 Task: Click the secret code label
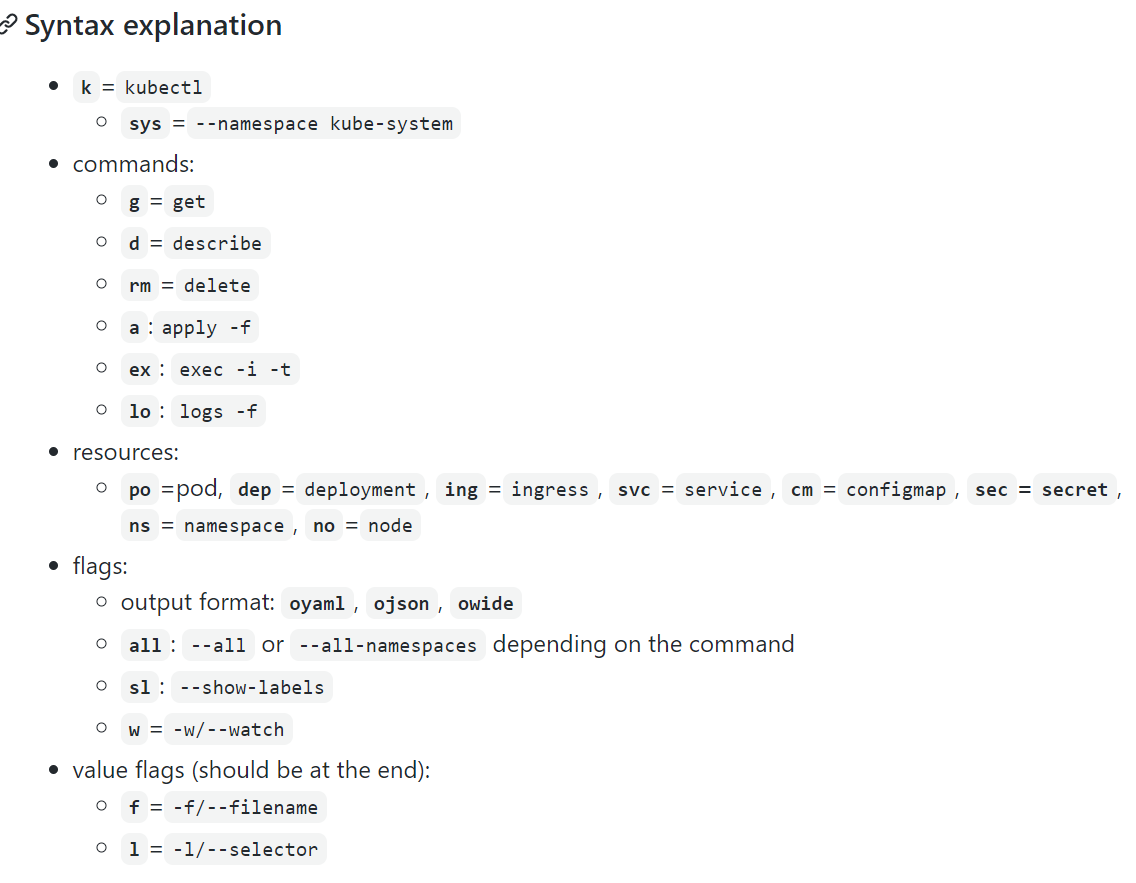coord(1074,490)
